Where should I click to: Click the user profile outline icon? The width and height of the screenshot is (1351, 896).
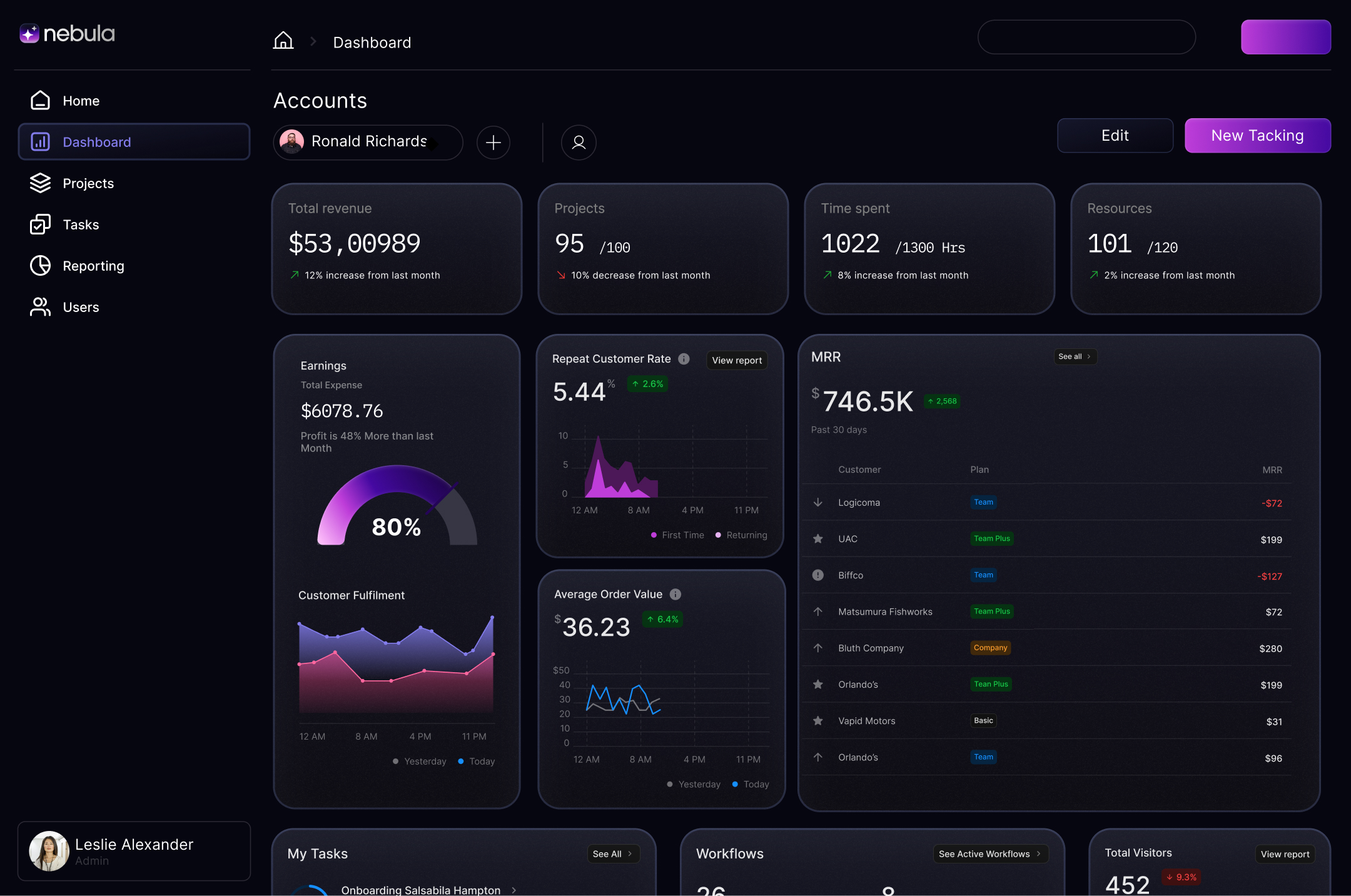pyautogui.click(x=579, y=143)
